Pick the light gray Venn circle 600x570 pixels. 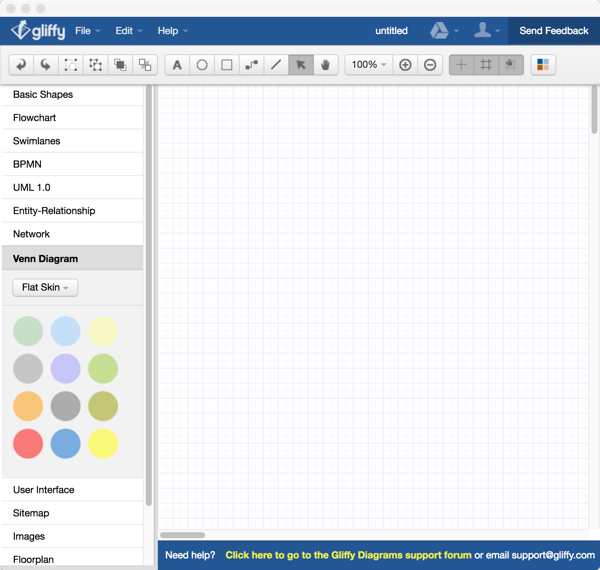pyautogui.click(x=28, y=368)
